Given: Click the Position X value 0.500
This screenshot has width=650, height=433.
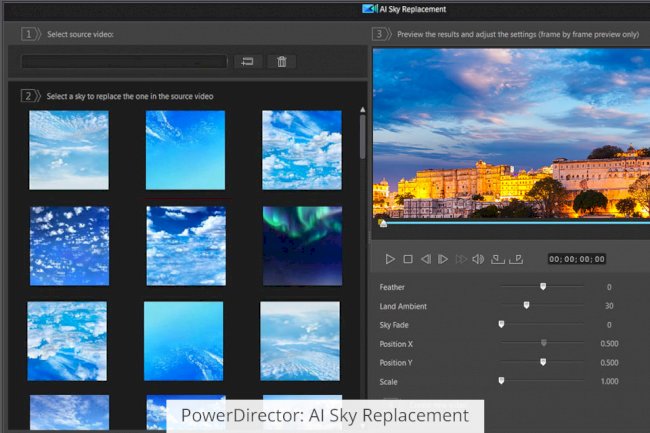Looking at the screenshot, I should (x=609, y=343).
